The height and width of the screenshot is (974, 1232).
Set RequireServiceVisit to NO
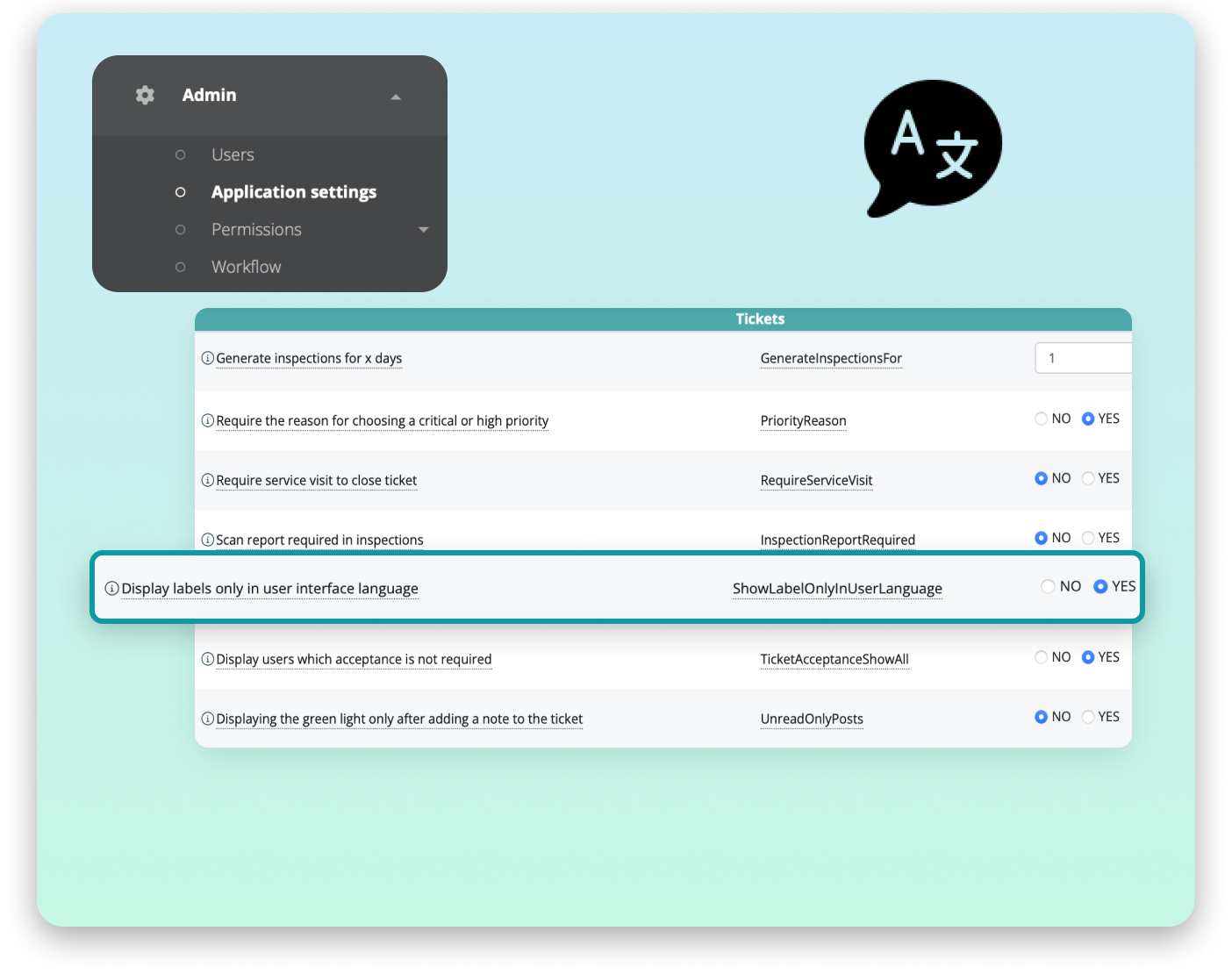pyautogui.click(x=1041, y=478)
